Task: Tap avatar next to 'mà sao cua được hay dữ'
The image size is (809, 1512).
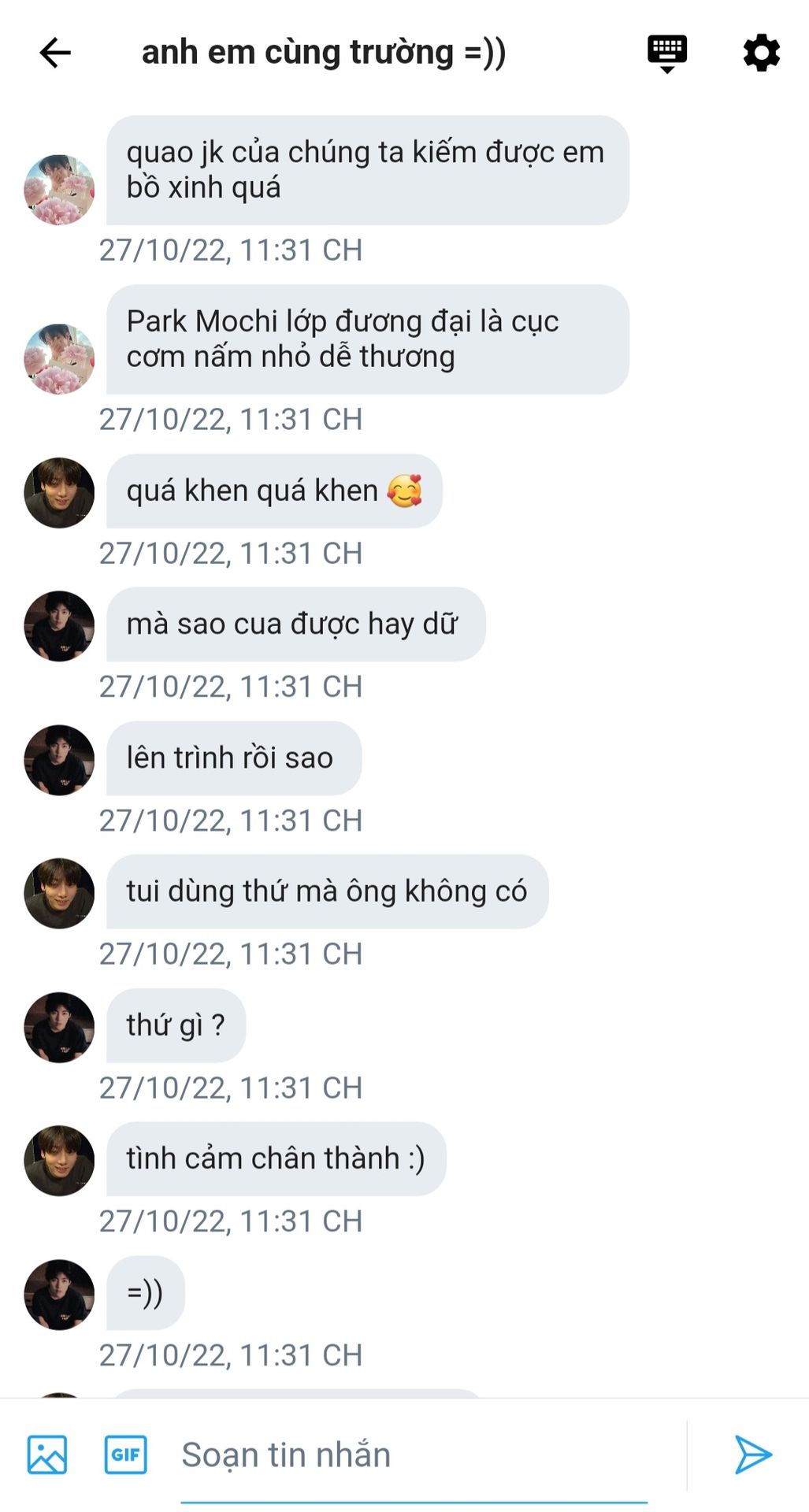Action: [x=59, y=626]
